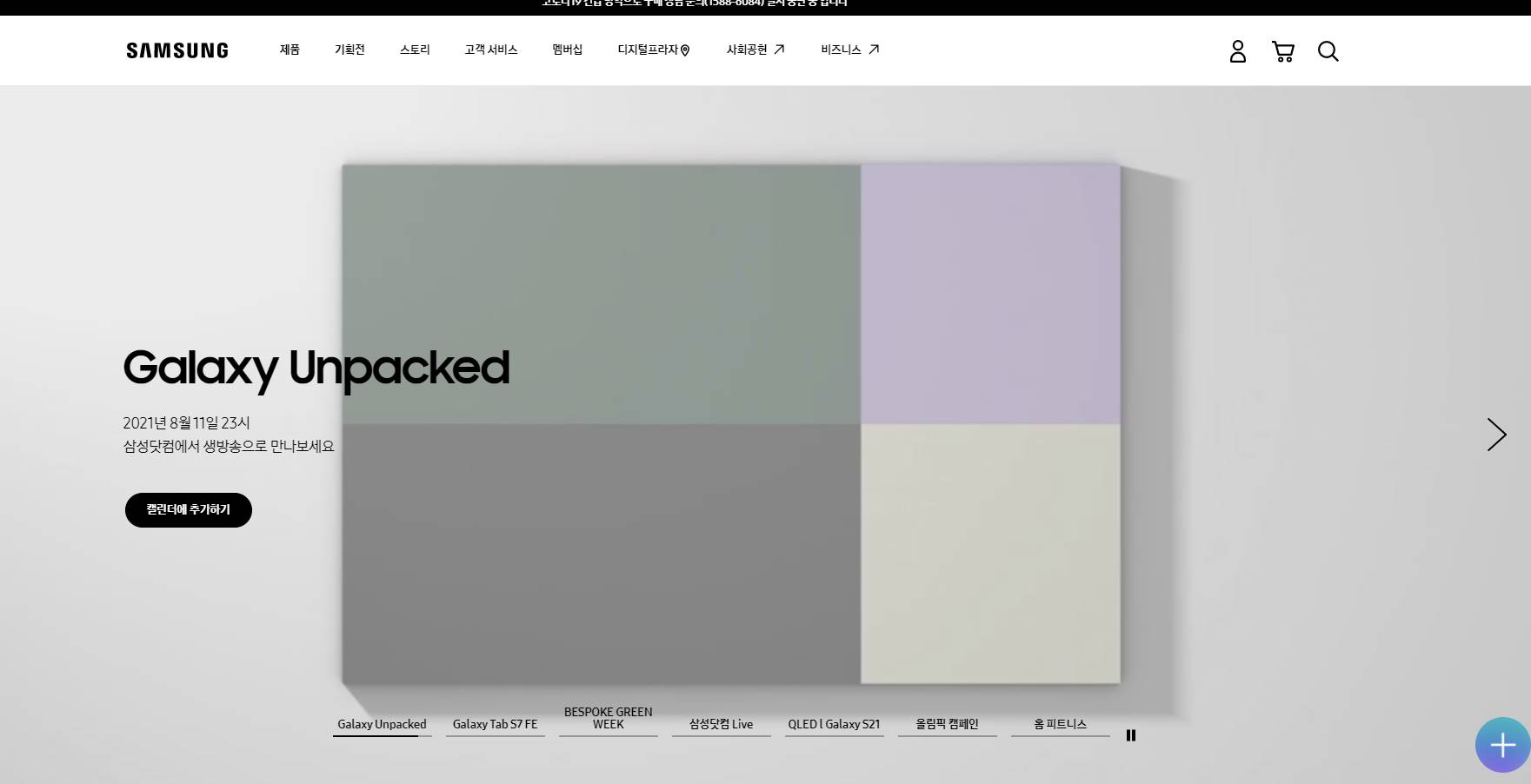This screenshot has width=1531, height=784.
Task: Click the Samsung logo
Action: click(x=177, y=50)
